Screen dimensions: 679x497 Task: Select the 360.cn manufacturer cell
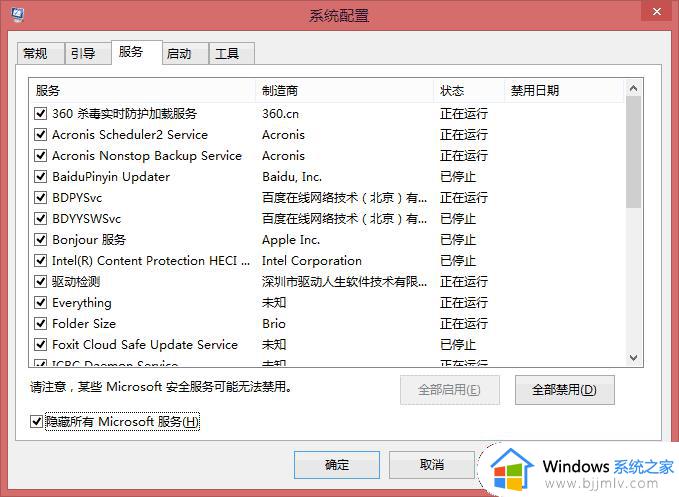coord(280,114)
